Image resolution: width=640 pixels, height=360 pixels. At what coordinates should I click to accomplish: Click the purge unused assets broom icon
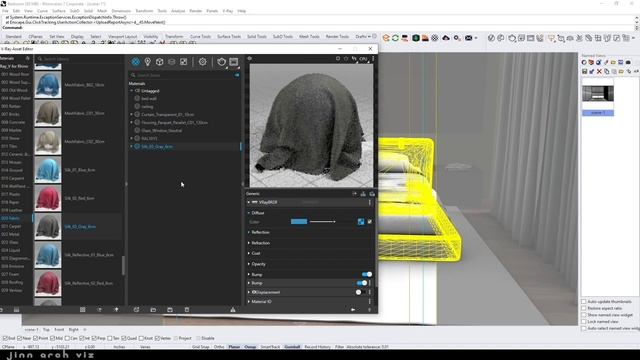(233, 310)
